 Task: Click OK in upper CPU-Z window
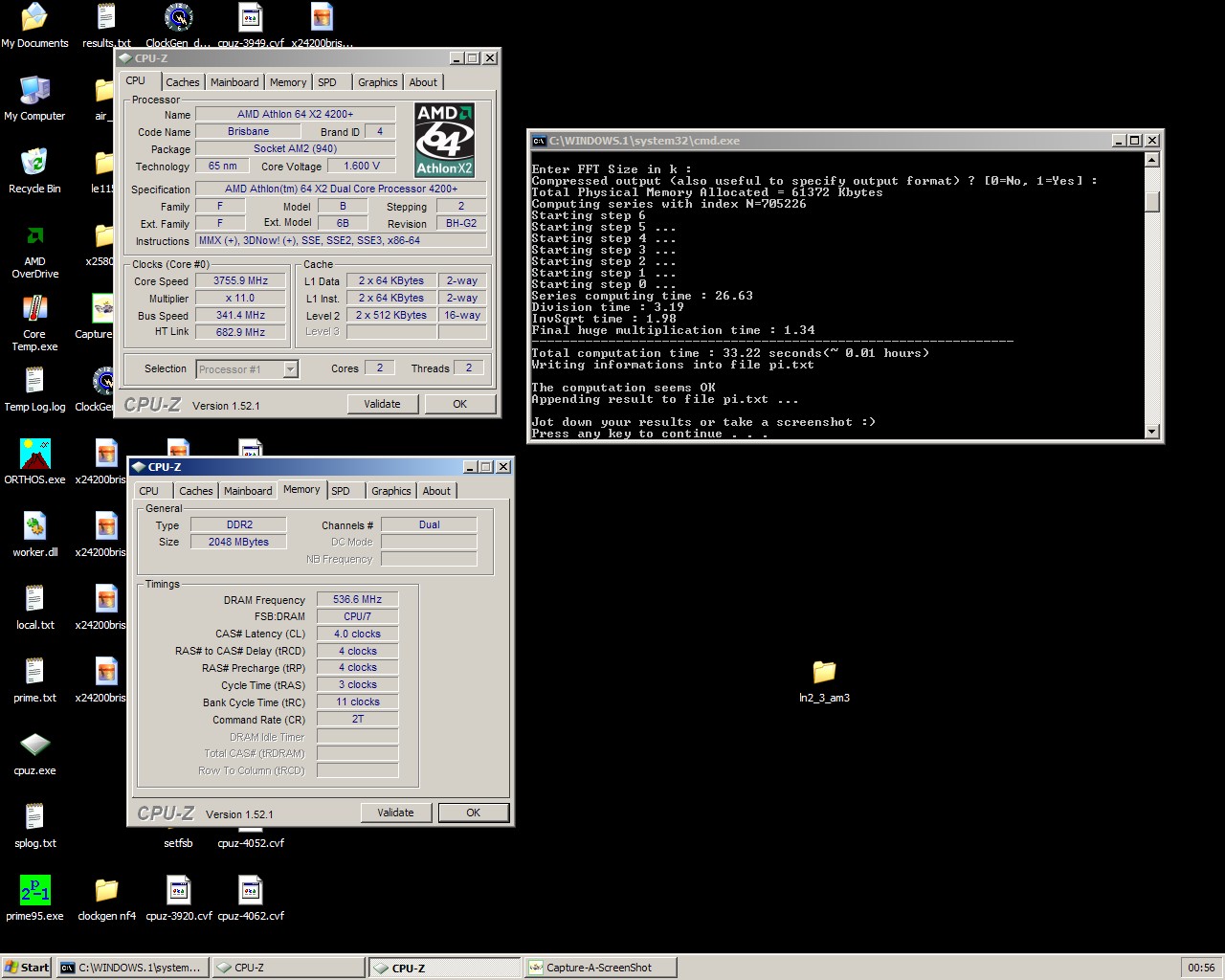coord(459,404)
